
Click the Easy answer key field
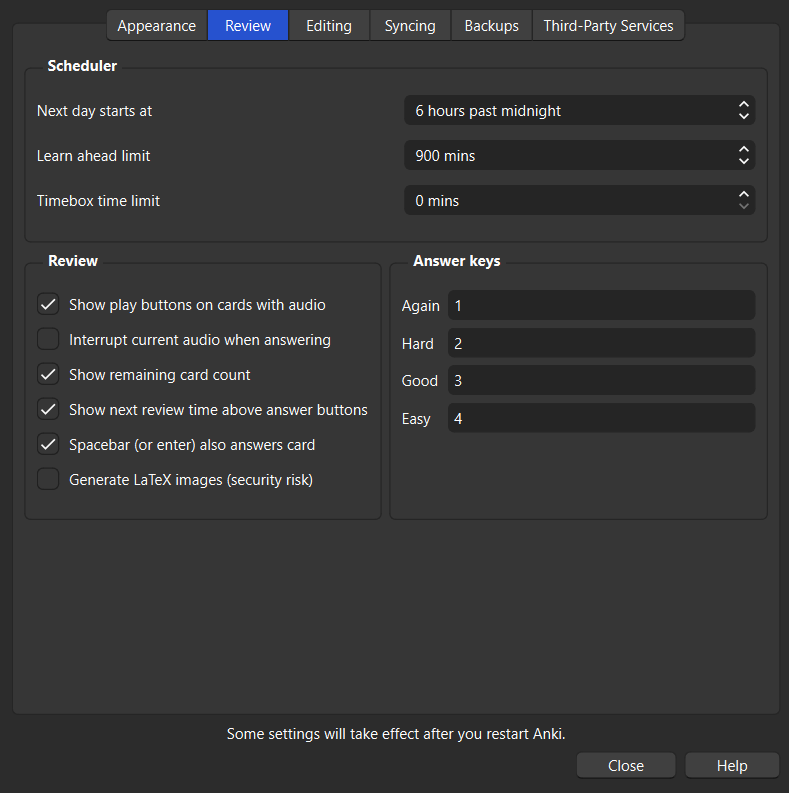click(601, 418)
